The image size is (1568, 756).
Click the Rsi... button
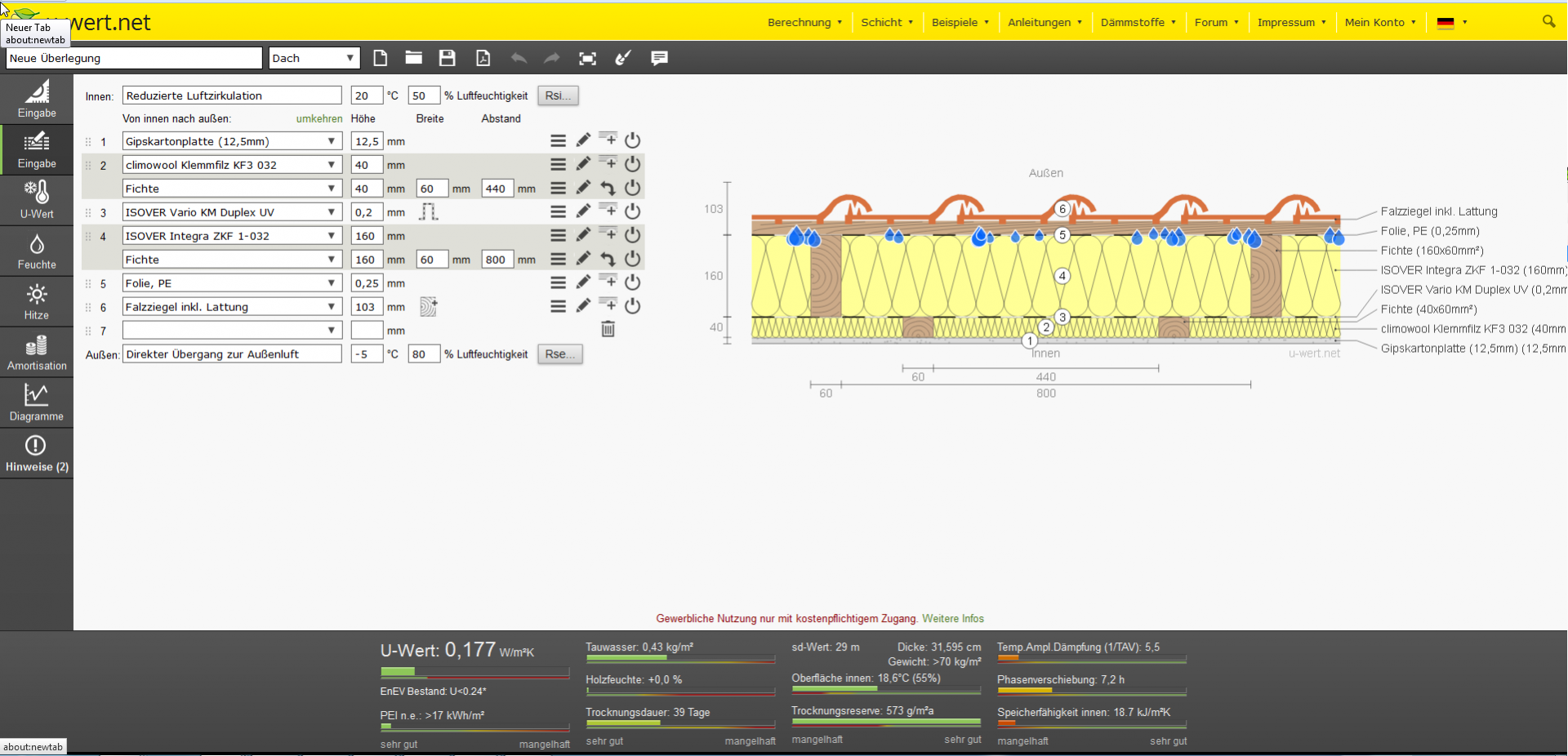(x=558, y=96)
